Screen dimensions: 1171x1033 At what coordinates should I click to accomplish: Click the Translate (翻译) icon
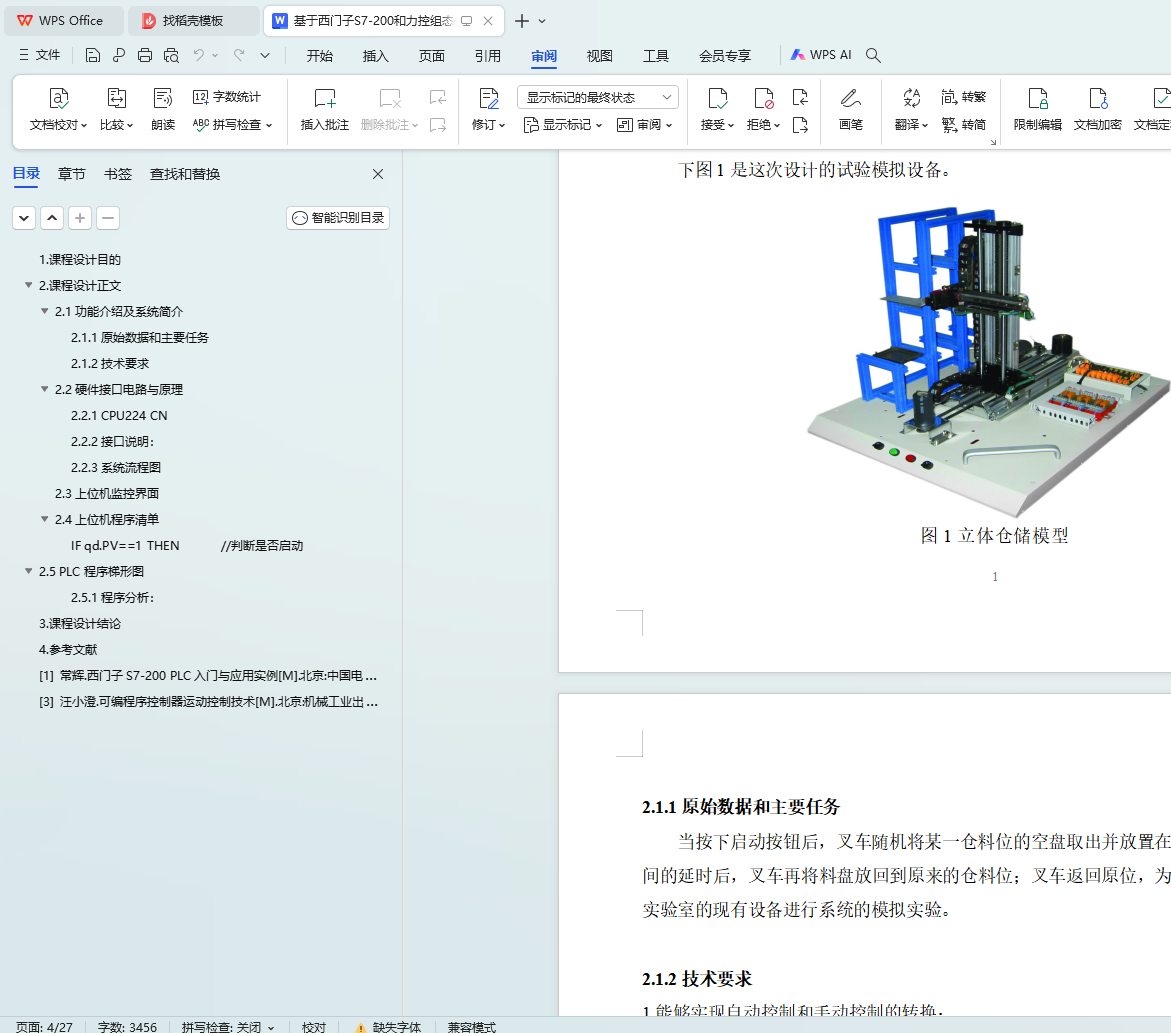coord(911,99)
